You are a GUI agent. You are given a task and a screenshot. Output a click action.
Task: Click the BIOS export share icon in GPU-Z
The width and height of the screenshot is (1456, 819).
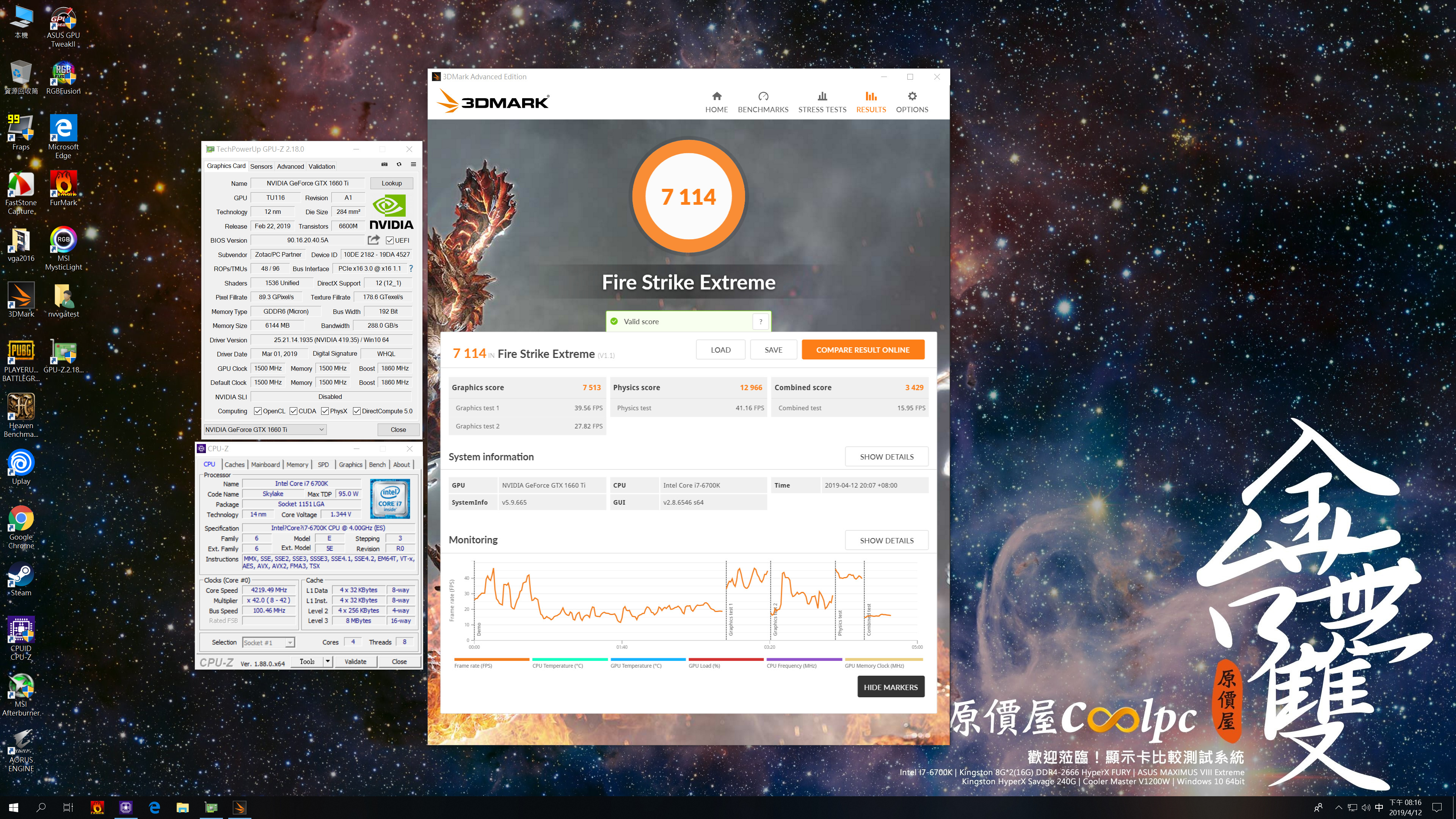coord(373,240)
